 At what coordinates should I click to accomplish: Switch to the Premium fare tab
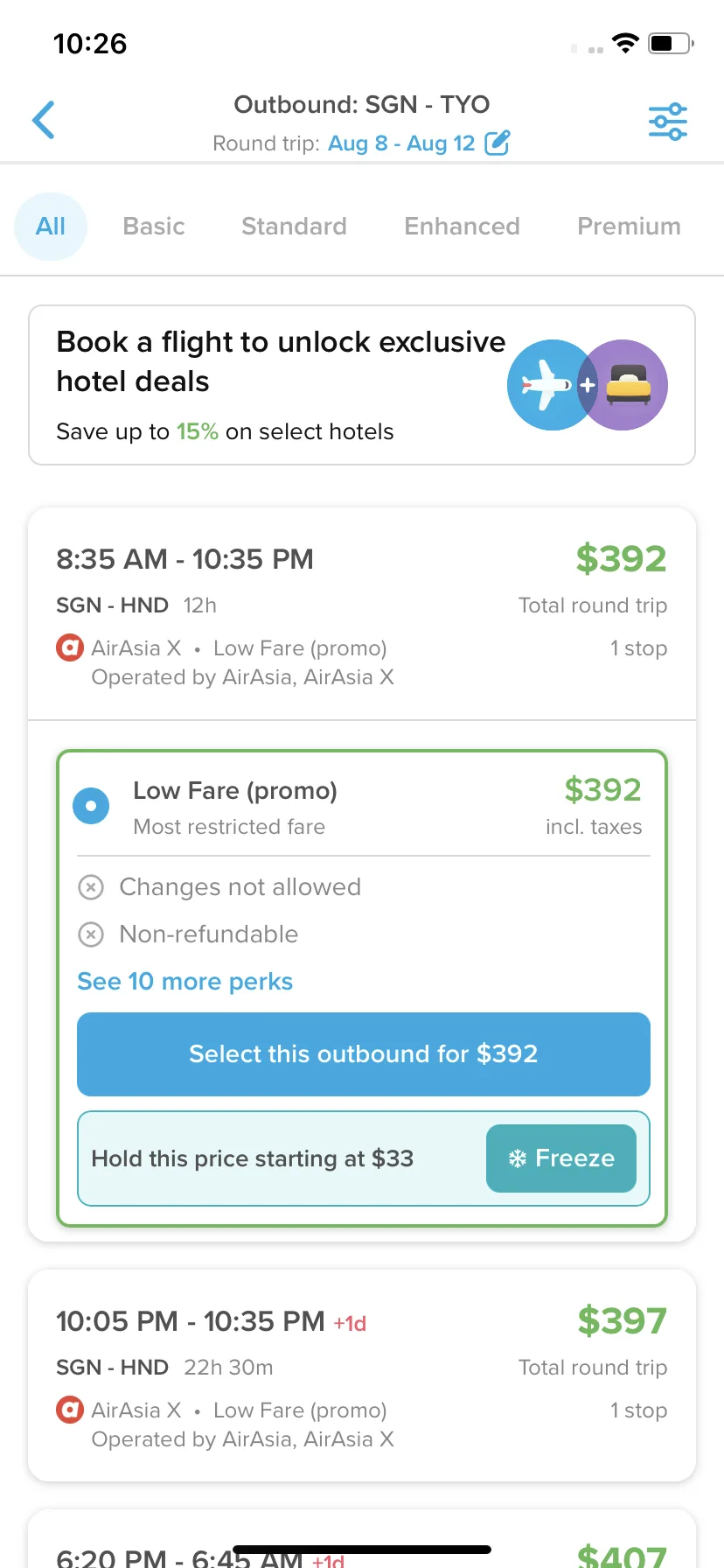point(629,227)
